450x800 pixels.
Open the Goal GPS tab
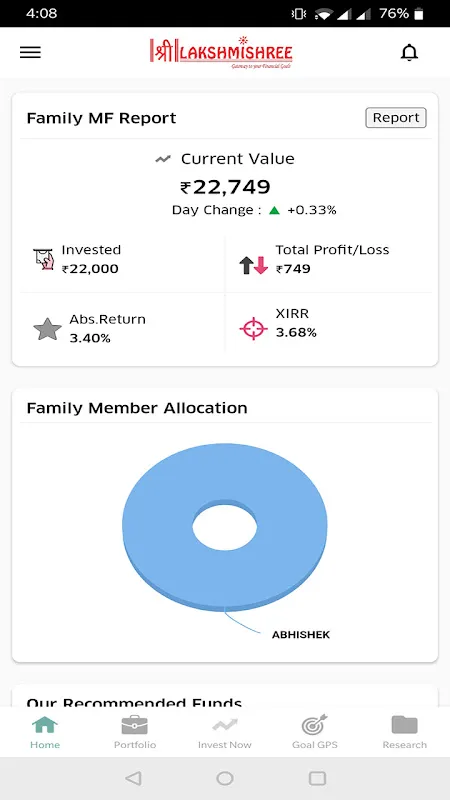point(315,732)
